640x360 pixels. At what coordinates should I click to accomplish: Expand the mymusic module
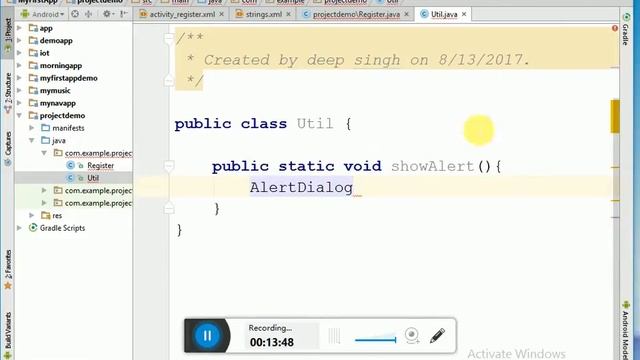pyautogui.click(x=19, y=91)
